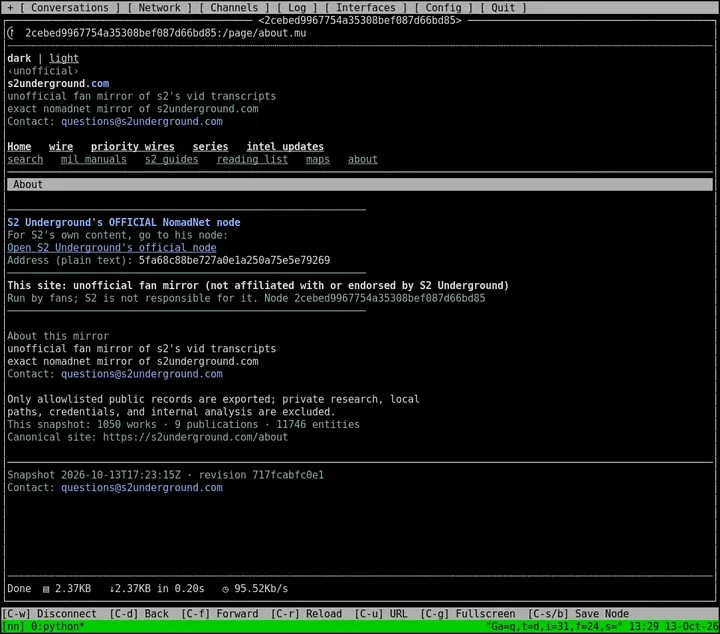
Task: Click the Canonical site URL line
Action: pyautogui.click(x=147, y=437)
